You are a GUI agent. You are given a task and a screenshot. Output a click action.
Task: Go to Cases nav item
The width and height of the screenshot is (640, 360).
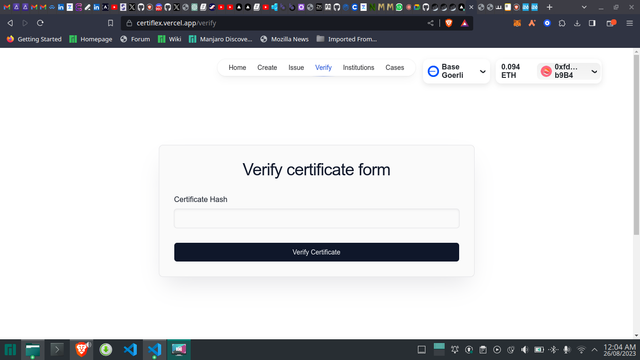[x=395, y=68]
